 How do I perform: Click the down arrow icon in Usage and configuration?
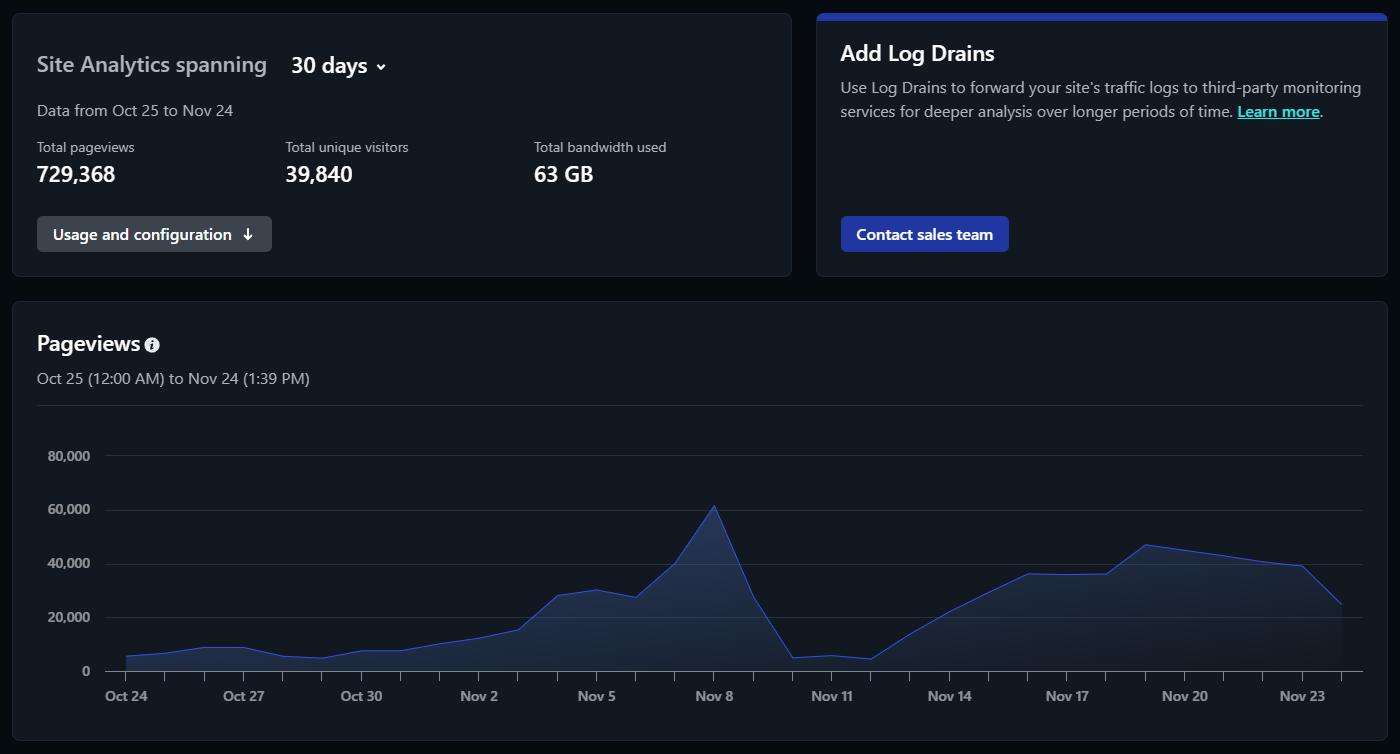pos(248,234)
